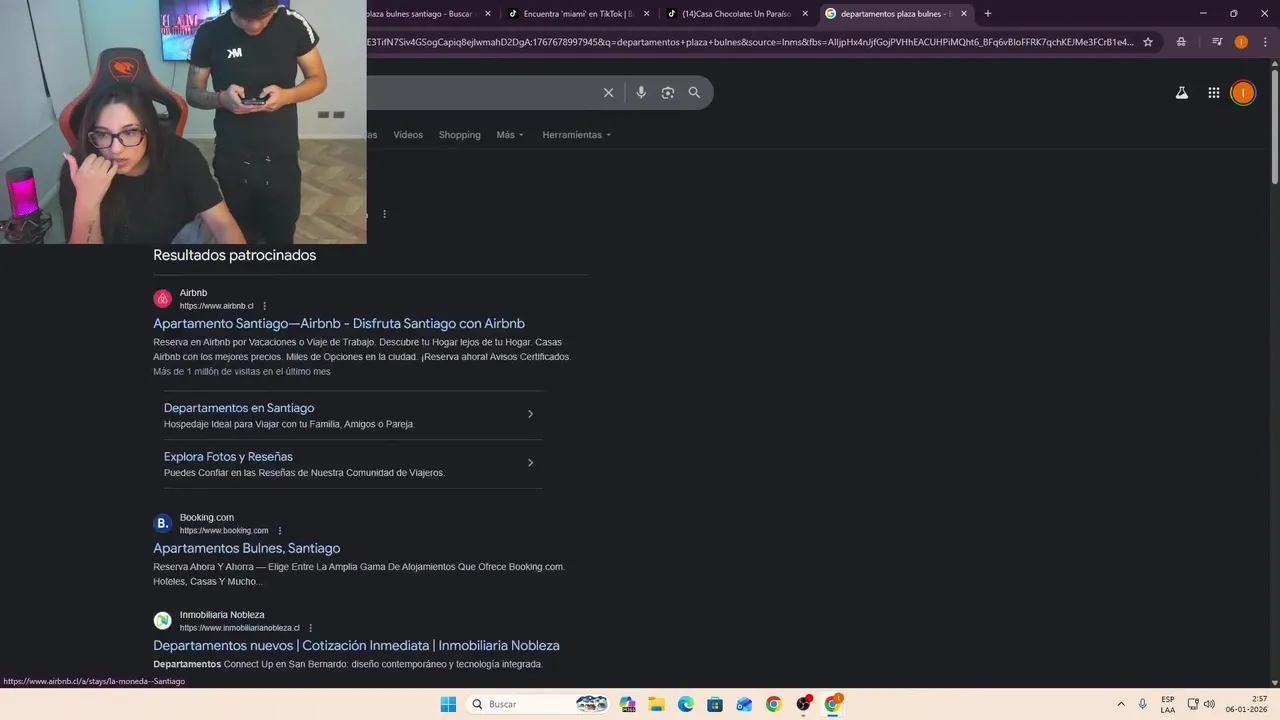
Task: Open taskbar clock showing 2:57
Action: tap(1248, 704)
